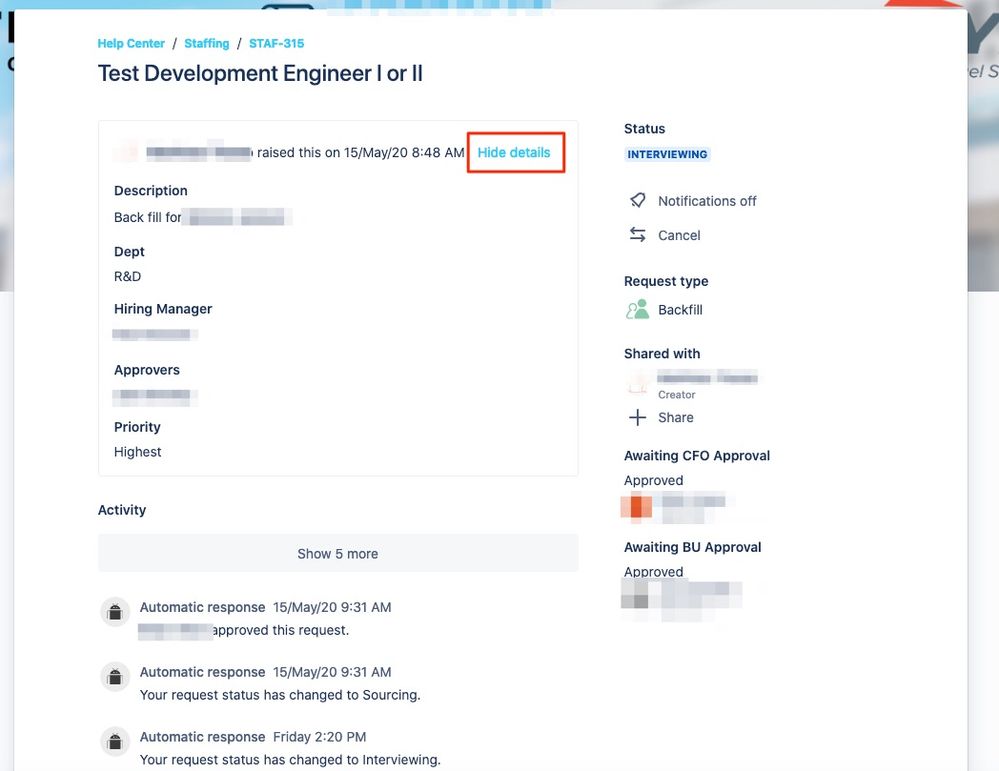Click the notifications bell icon
Image resolution: width=999 pixels, height=771 pixels.
(637, 201)
